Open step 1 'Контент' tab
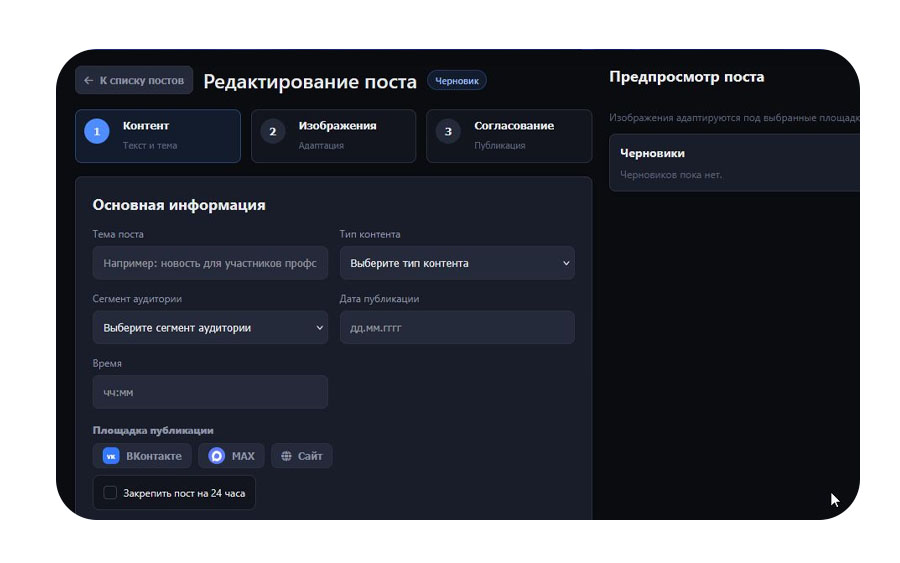 point(158,136)
